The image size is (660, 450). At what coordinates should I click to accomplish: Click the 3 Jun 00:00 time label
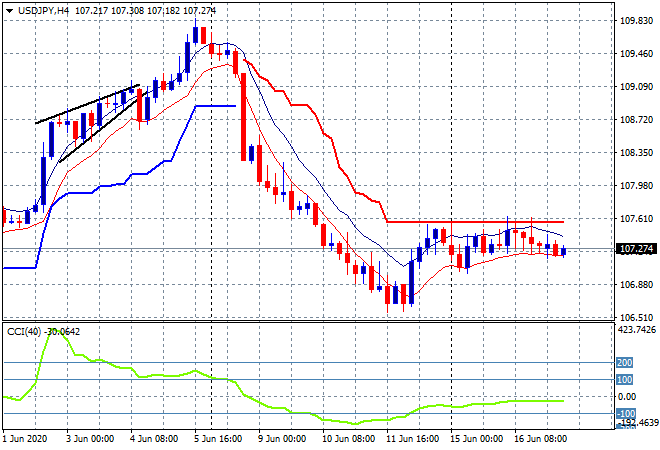click(90, 439)
